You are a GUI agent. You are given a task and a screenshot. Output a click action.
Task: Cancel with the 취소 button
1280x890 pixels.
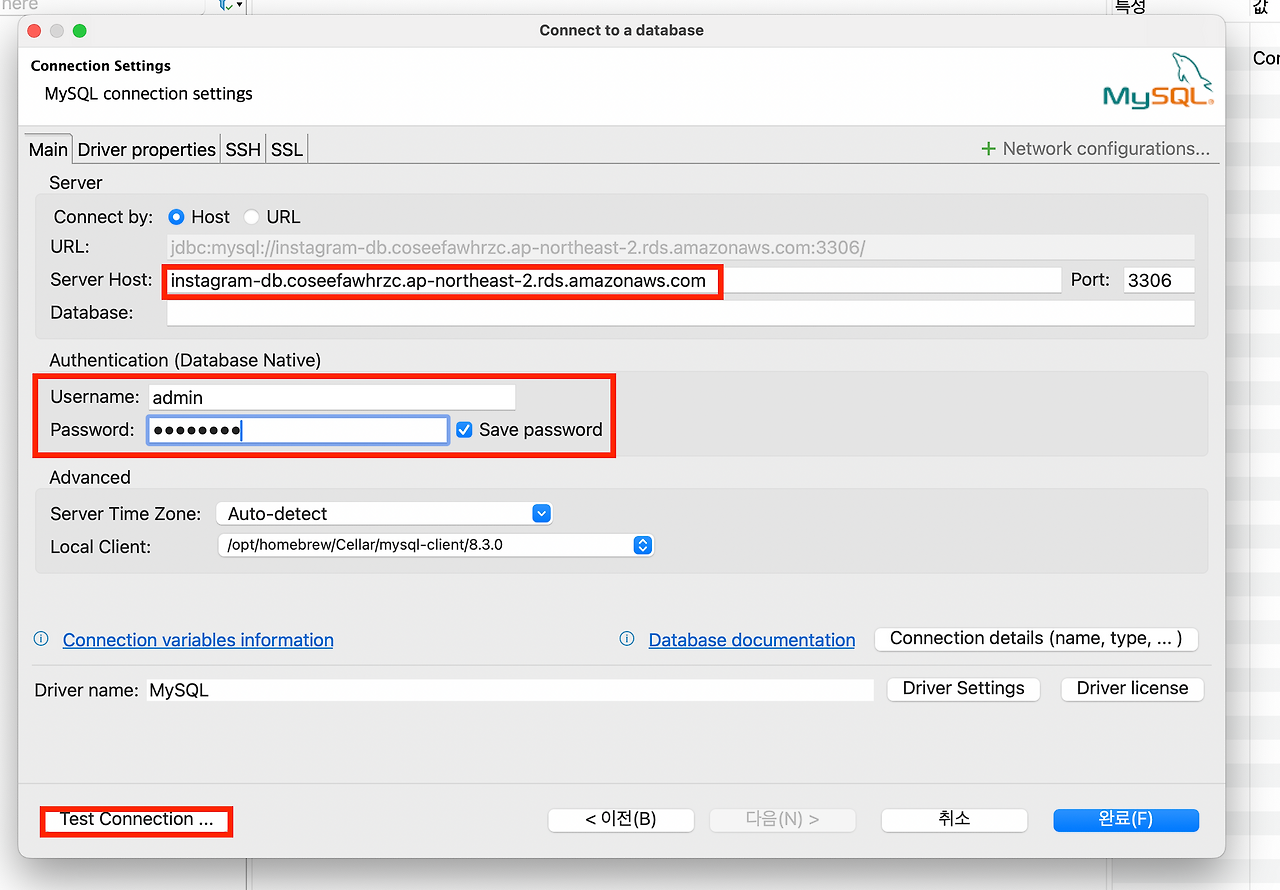pos(954,819)
